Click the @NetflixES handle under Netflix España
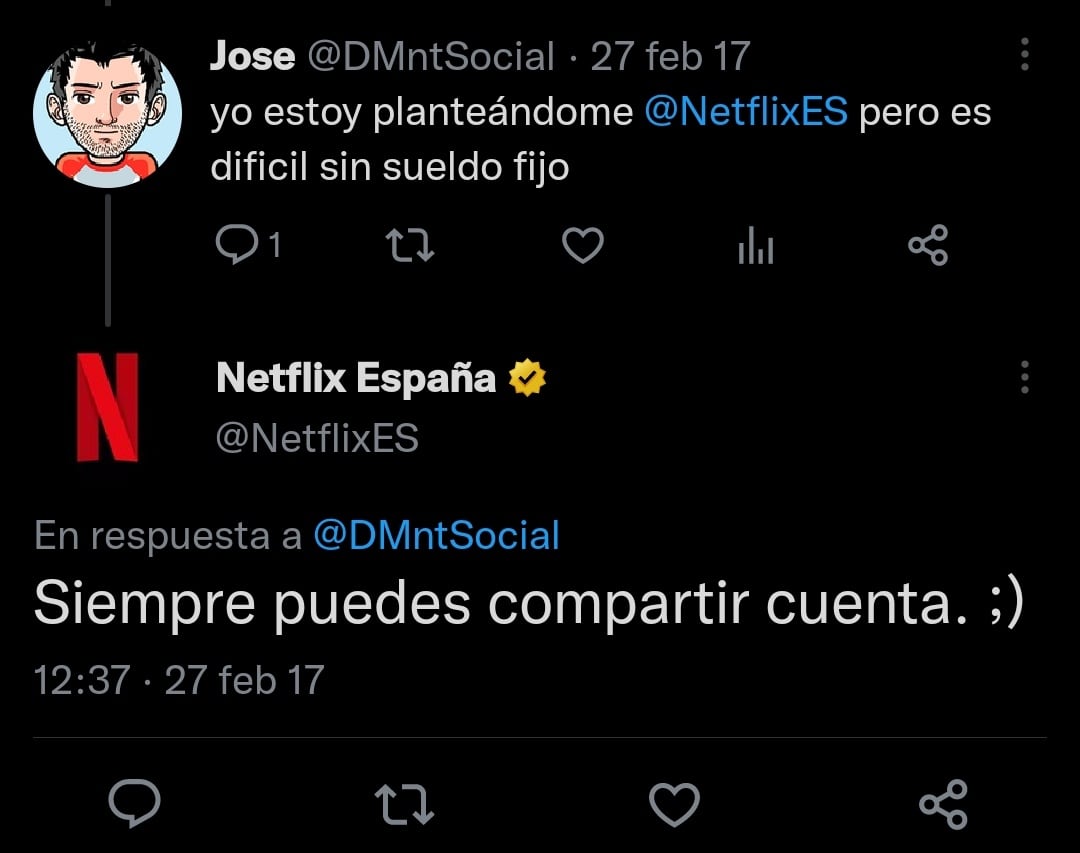Viewport: 1080px width, 853px height. click(x=317, y=438)
